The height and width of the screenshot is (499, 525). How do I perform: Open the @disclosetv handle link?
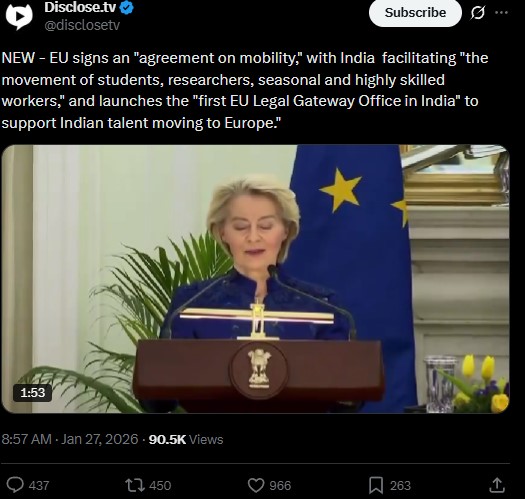82,25
